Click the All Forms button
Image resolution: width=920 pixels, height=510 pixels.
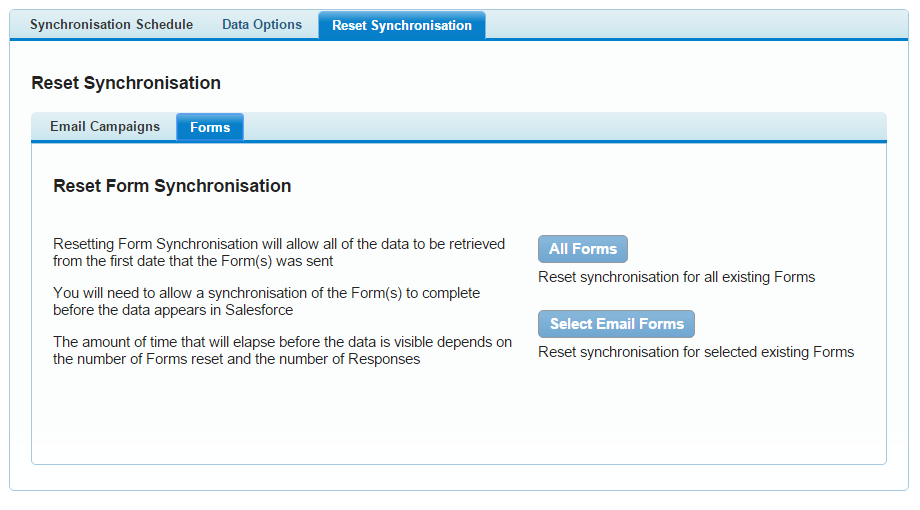(583, 249)
